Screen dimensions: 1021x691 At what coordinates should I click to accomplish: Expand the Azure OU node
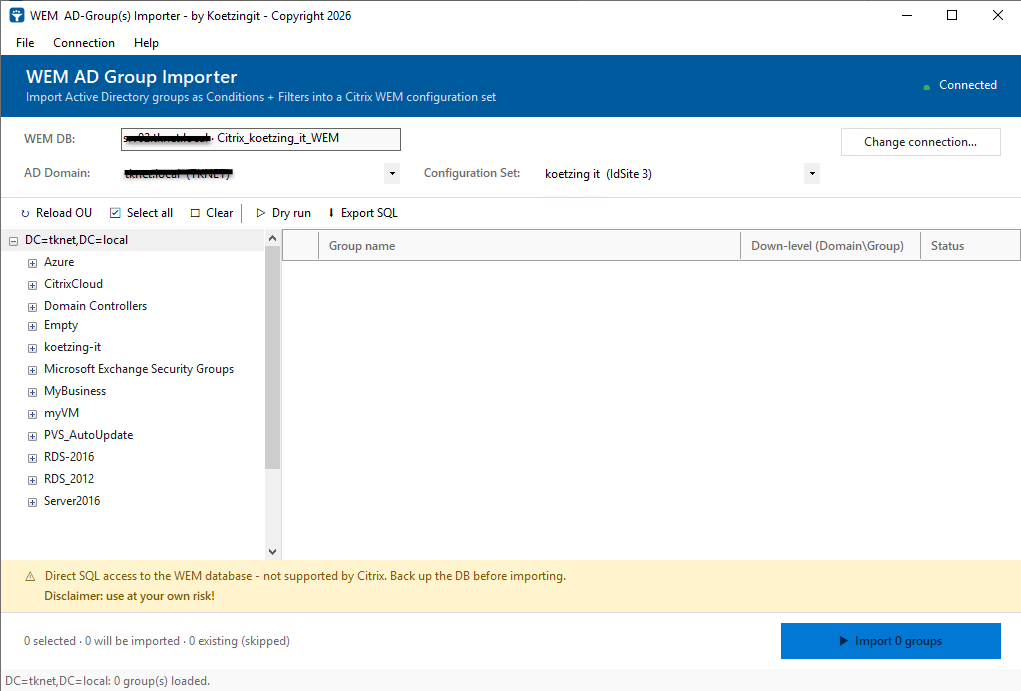tap(32, 263)
